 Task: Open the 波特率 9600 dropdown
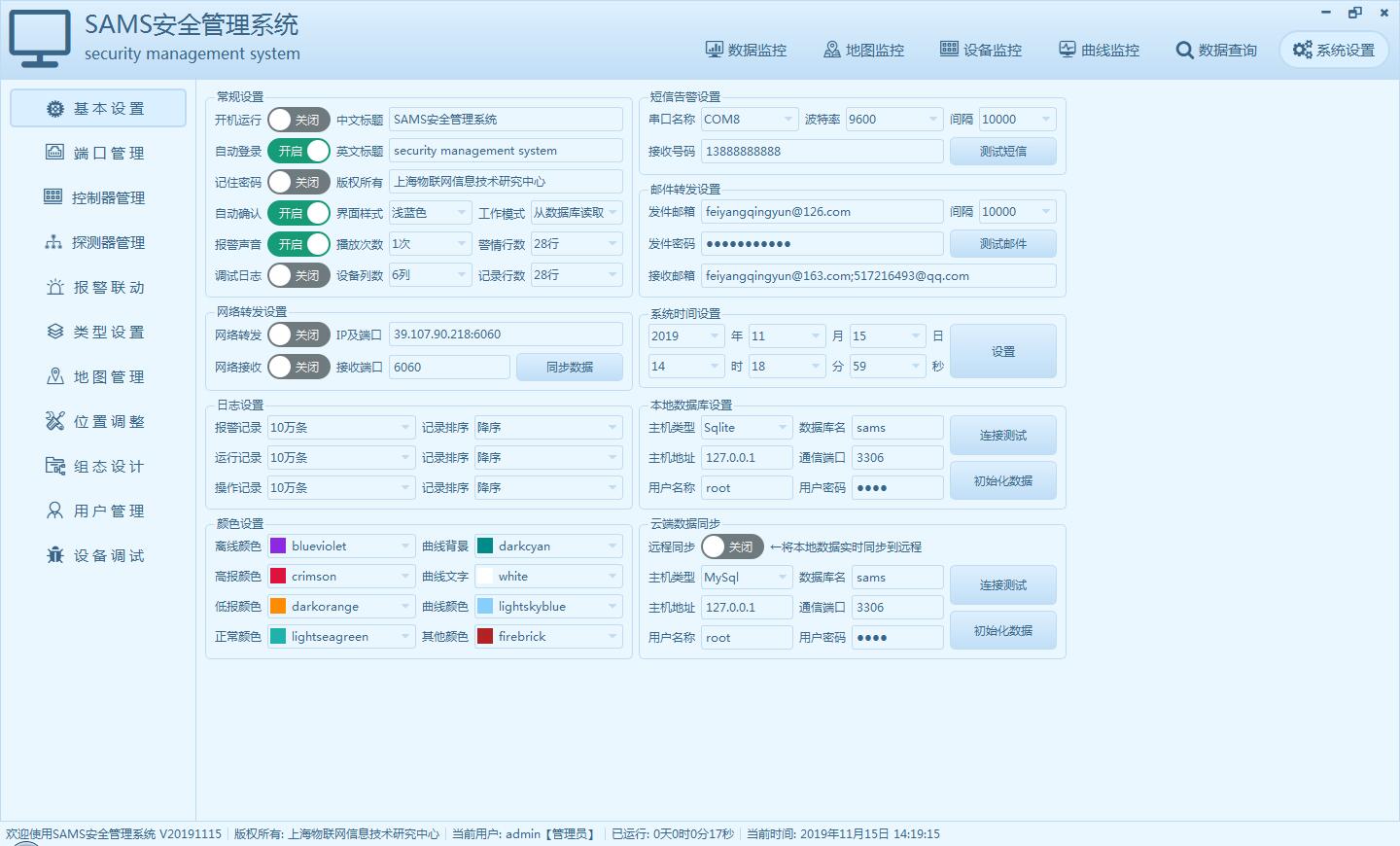893,120
